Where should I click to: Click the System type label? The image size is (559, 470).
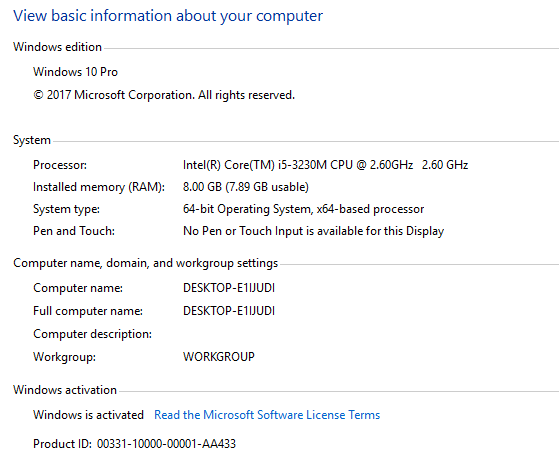pos(66,209)
